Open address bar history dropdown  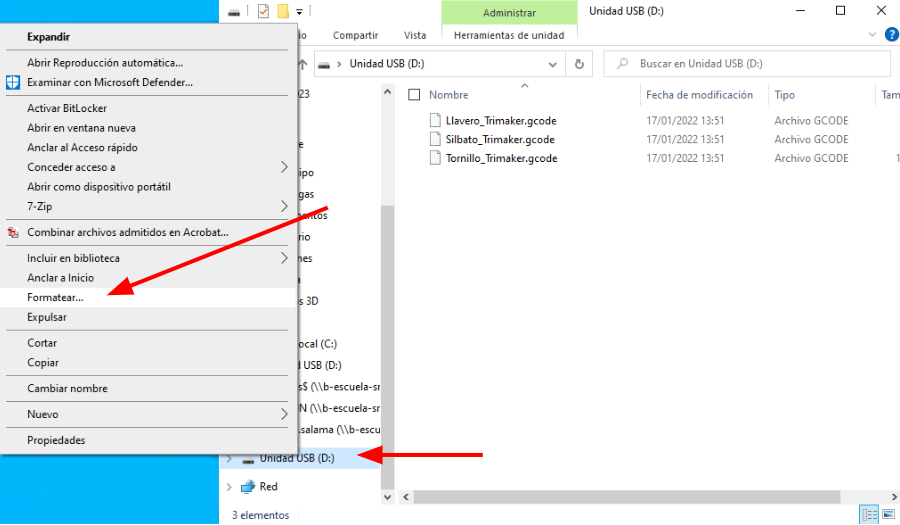click(553, 64)
